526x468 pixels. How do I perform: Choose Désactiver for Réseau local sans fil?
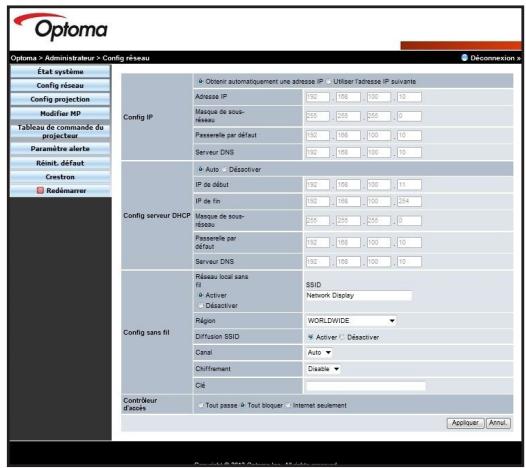tap(201, 306)
